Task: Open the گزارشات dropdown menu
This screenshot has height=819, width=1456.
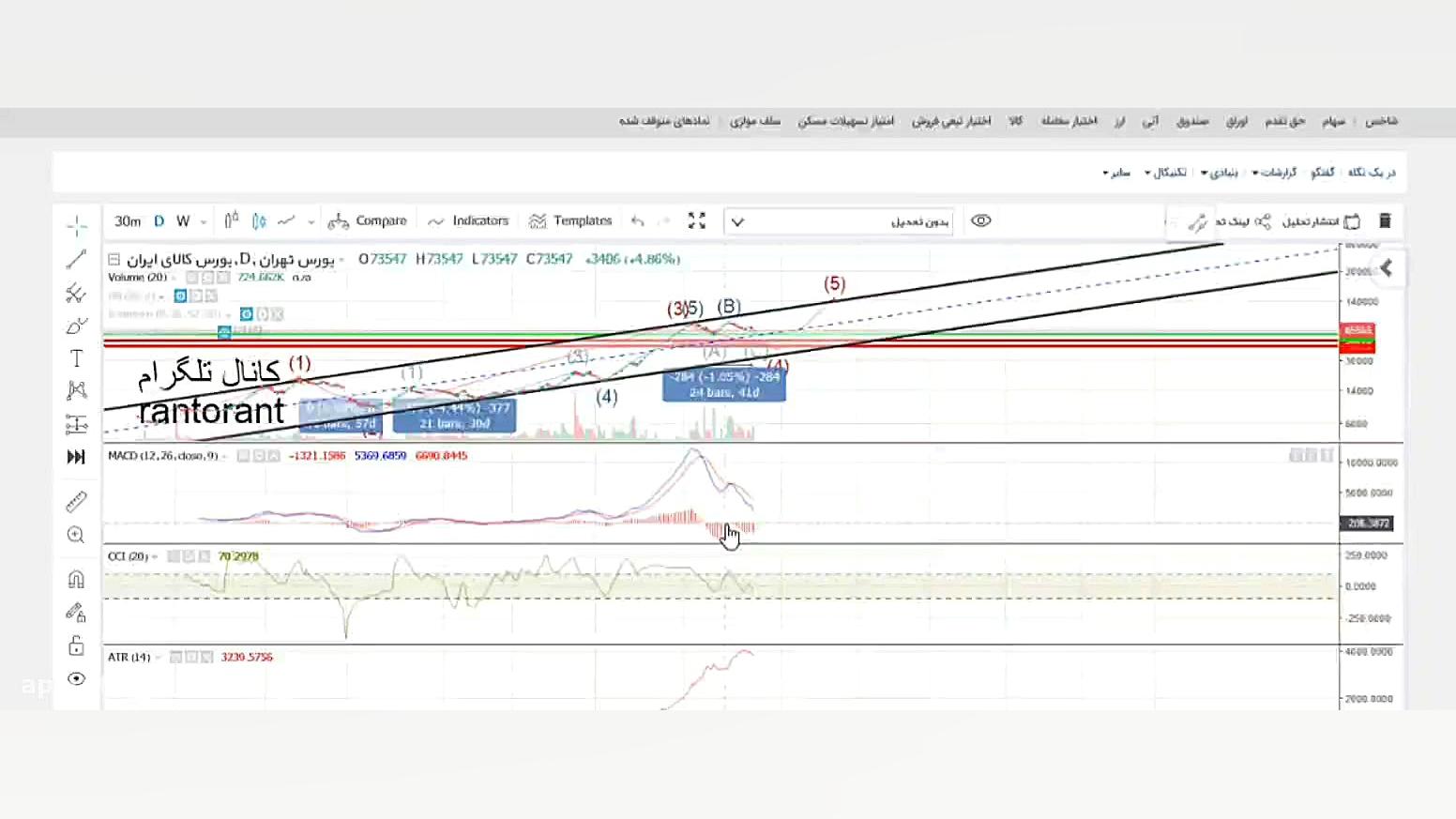Action: pos(1274,173)
